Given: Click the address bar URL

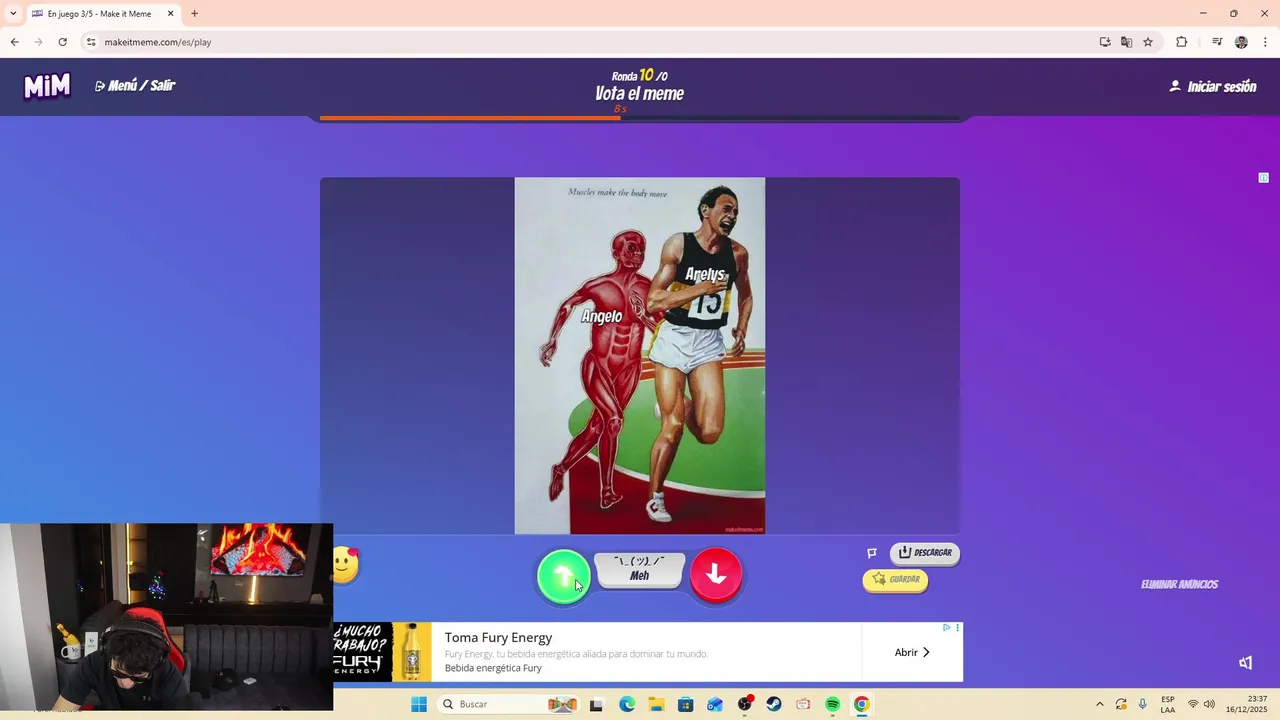Looking at the screenshot, I should pos(158,42).
